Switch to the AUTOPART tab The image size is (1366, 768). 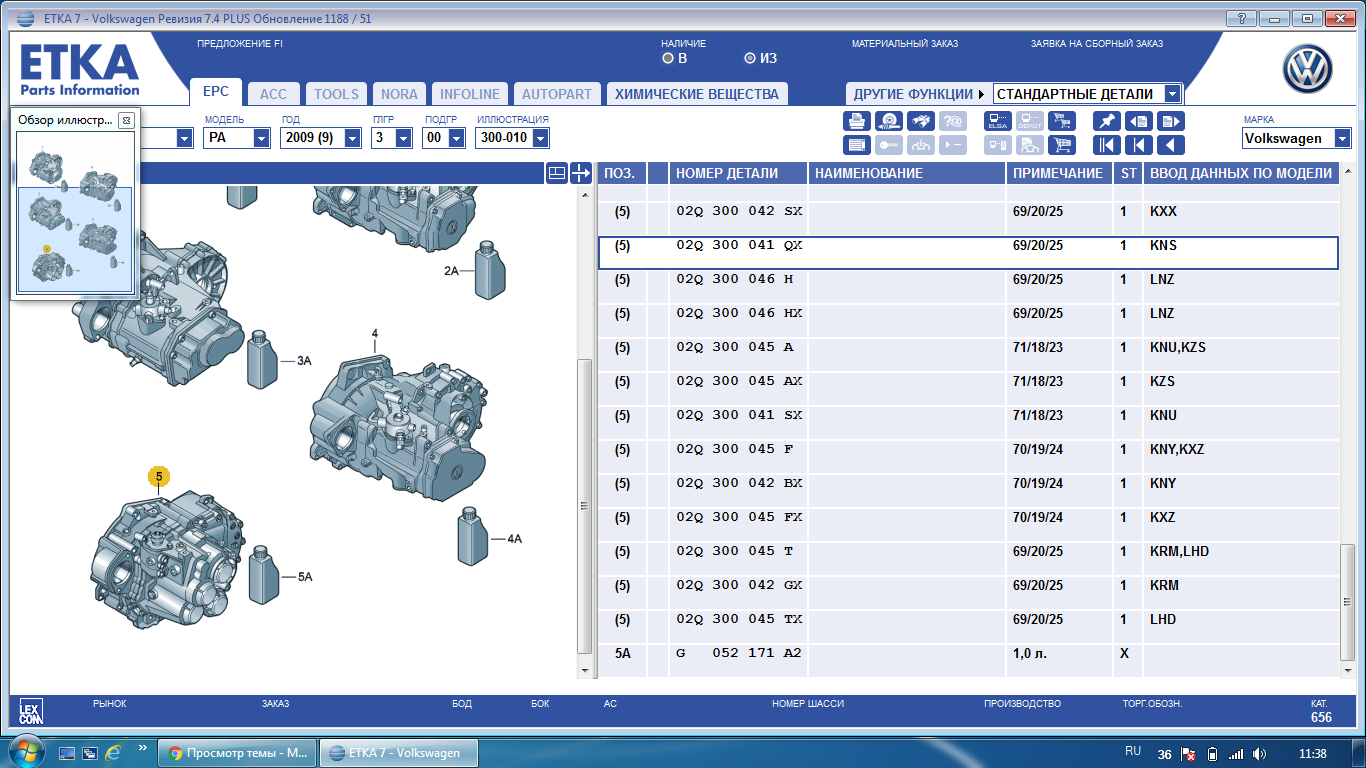[x=557, y=94]
